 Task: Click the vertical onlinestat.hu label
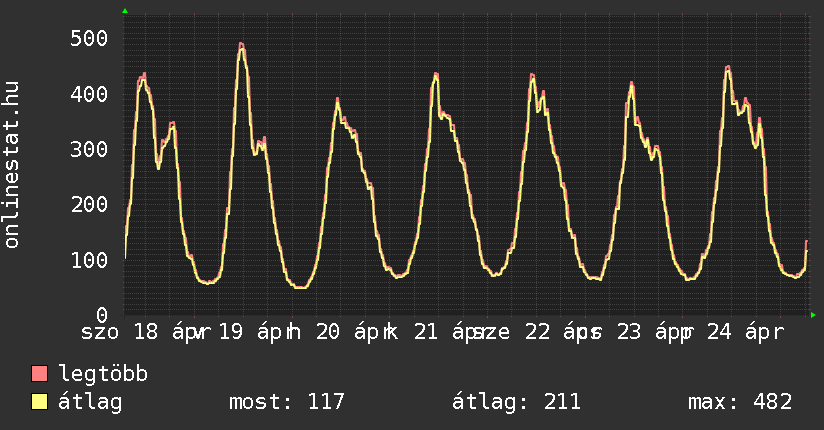click(x=12, y=166)
